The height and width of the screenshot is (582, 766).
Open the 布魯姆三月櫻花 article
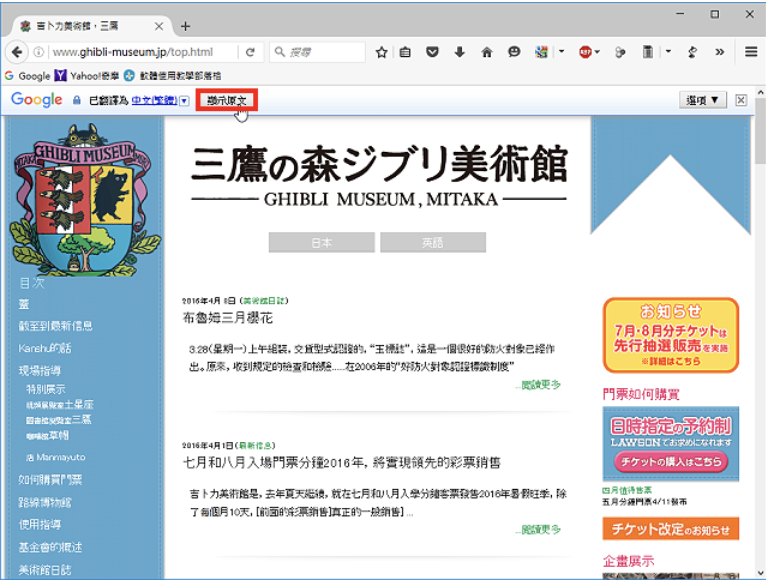228,318
